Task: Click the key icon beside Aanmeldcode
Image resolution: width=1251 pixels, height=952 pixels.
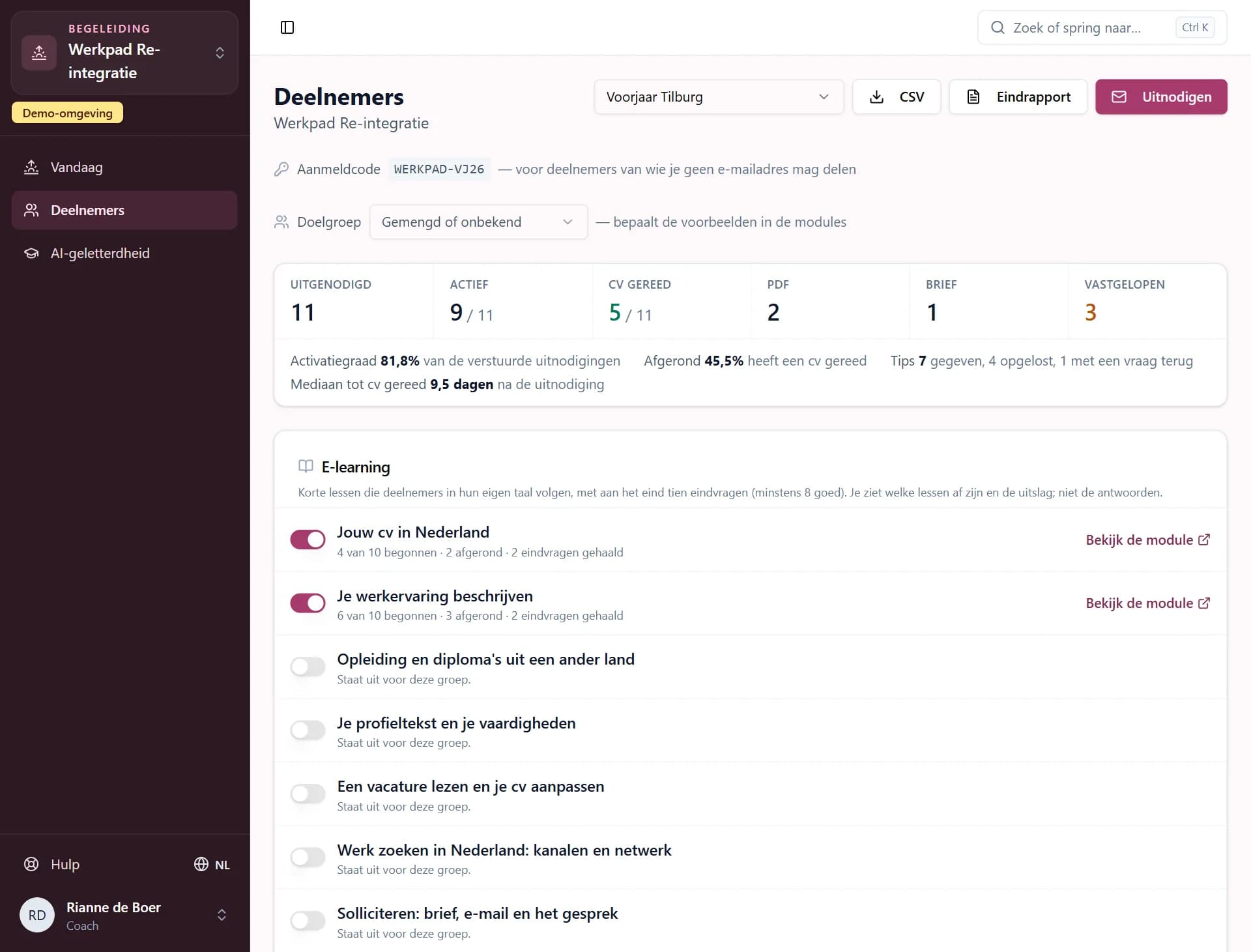Action: coord(281,169)
